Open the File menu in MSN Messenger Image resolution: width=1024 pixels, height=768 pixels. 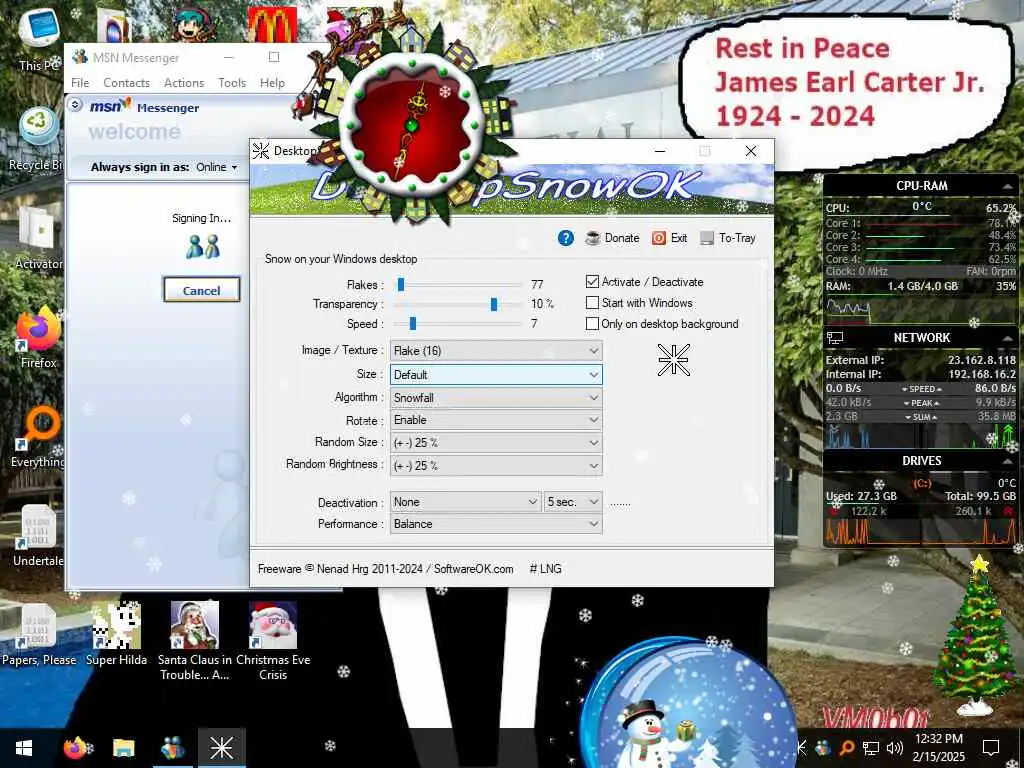(80, 83)
